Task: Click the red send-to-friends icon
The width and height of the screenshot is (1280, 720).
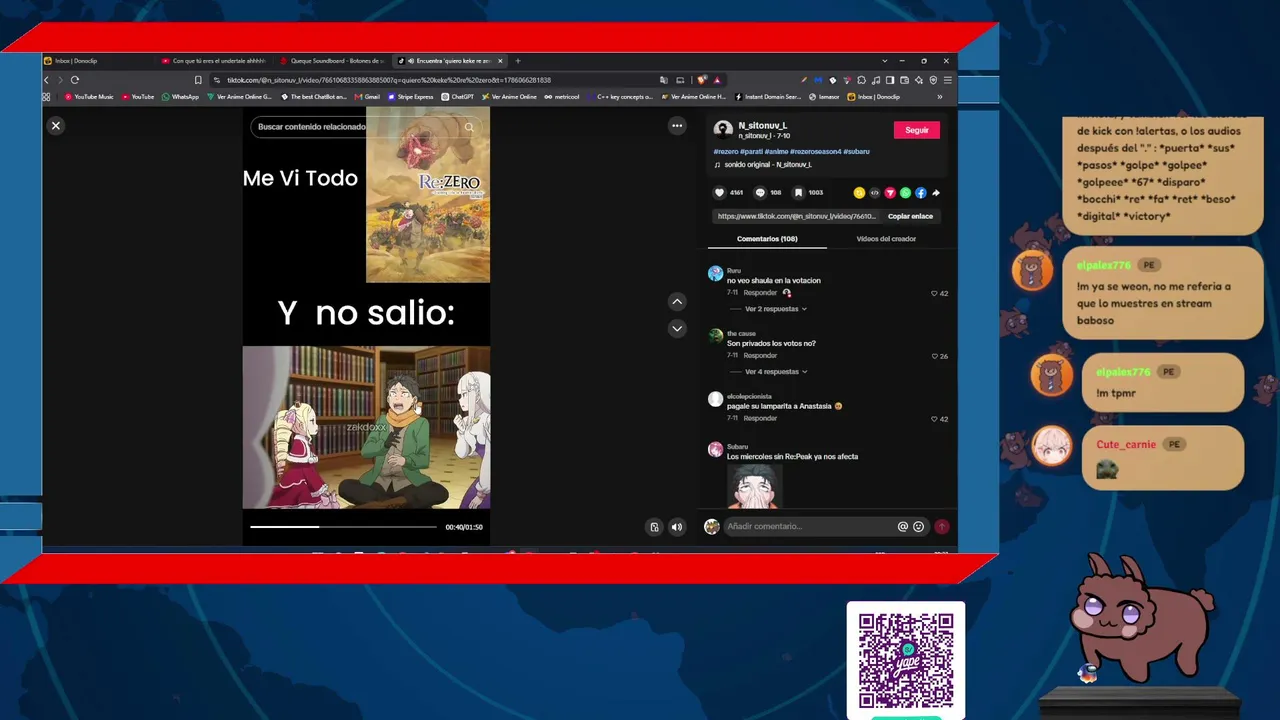Action: pos(890,193)
